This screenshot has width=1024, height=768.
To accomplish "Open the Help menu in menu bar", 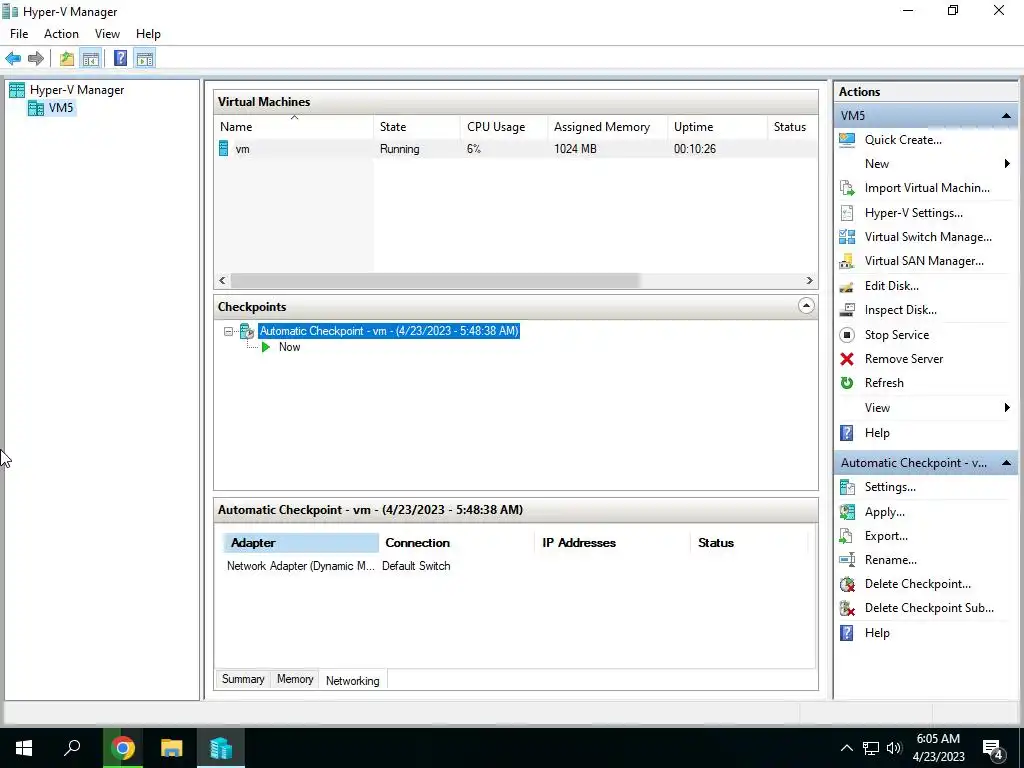I will pyautogui.click(x=148, y=34).
